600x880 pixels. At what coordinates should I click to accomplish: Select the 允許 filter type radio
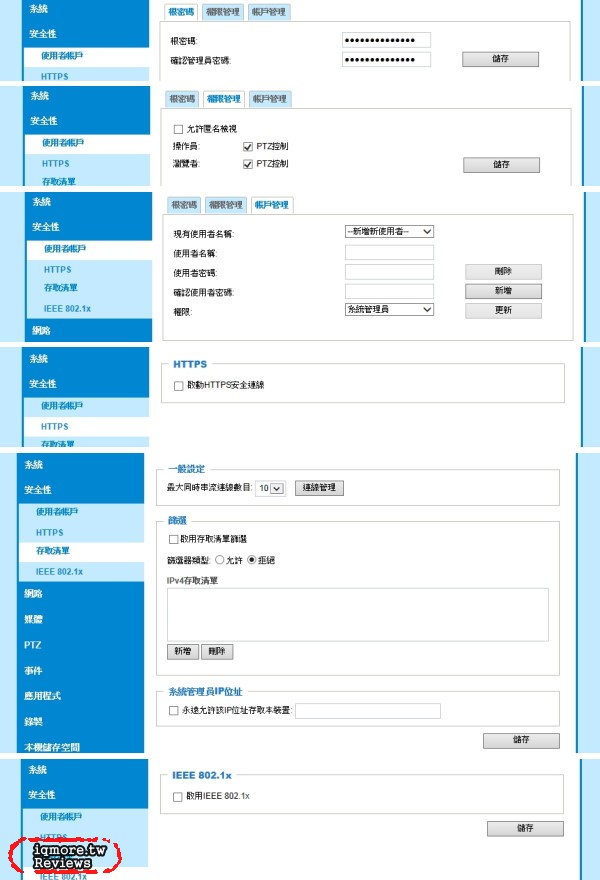tap(219, 560)
